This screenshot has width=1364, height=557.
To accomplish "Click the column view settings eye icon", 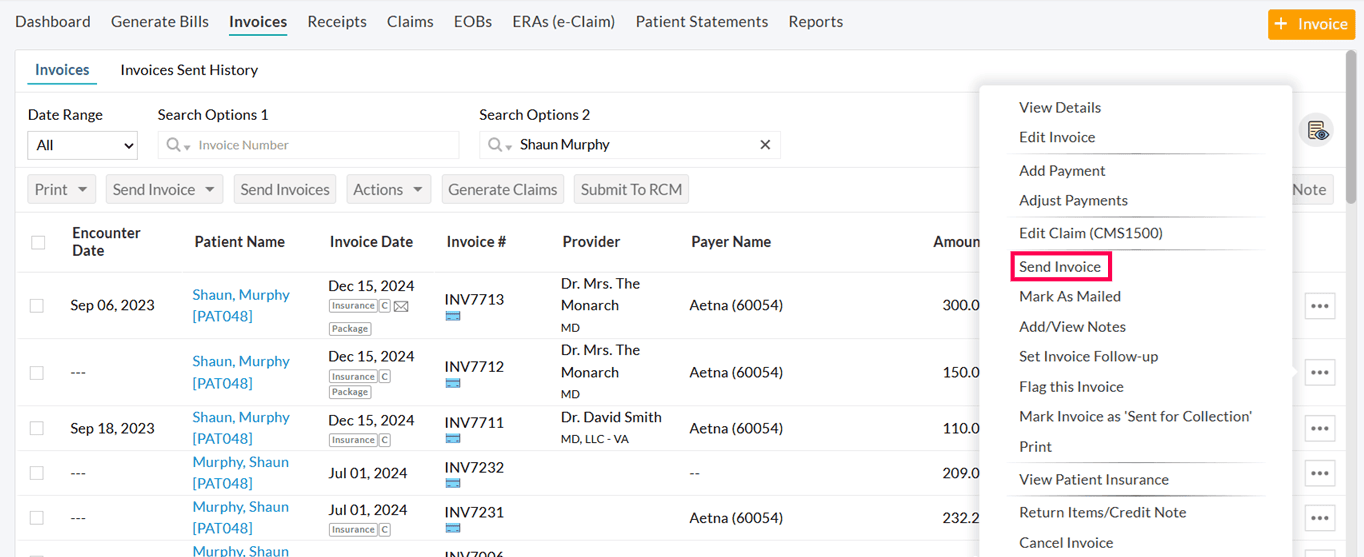I will click(x=1317, y=130).
